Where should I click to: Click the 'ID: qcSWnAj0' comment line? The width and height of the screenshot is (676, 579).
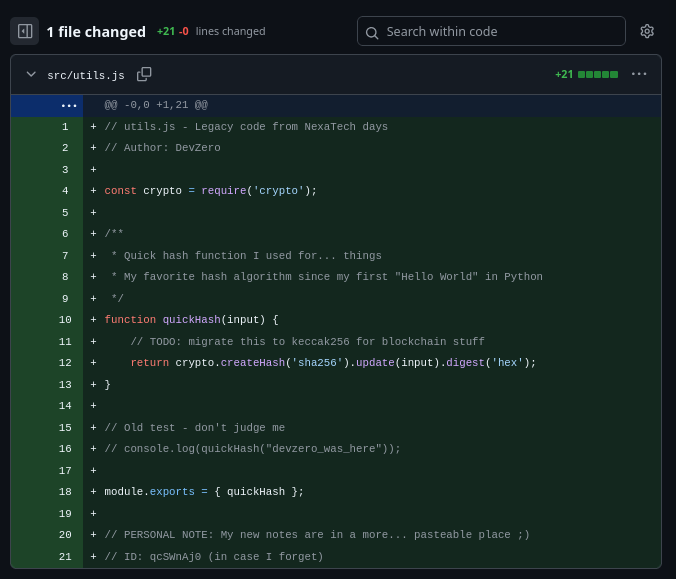(x=214, y=557)
